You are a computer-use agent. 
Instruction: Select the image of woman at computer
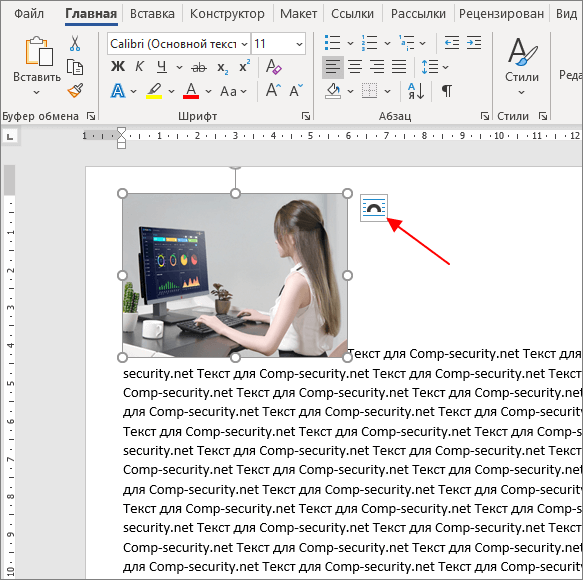click(235, 276)
